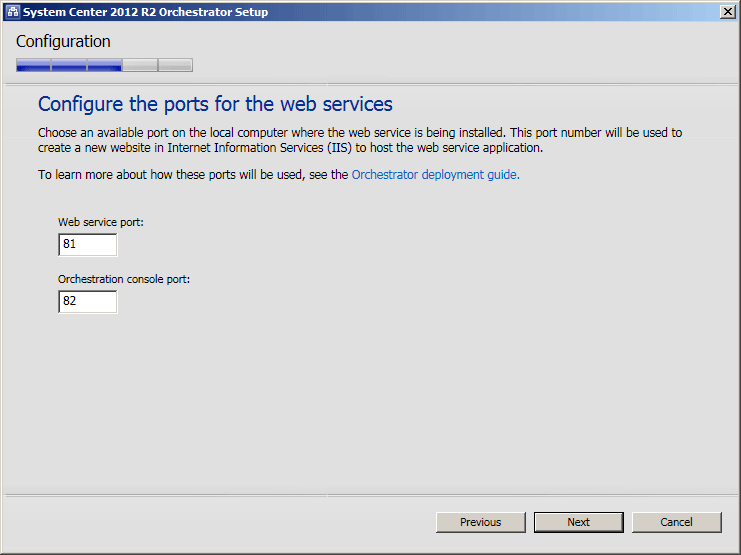Click the Orchestration console port label
This screenshot has width=741, height=555.
pos(124,279)
